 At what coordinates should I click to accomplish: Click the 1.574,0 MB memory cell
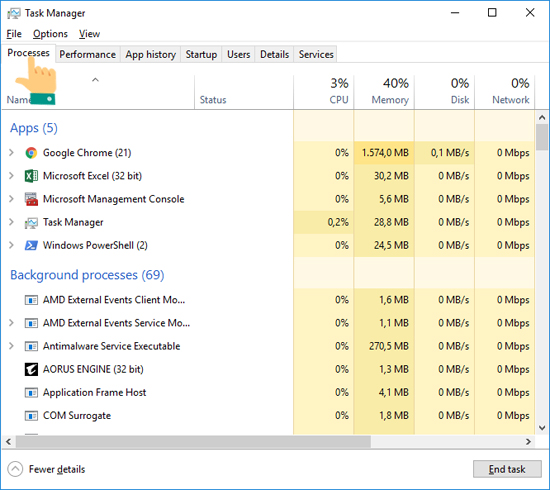384,153
